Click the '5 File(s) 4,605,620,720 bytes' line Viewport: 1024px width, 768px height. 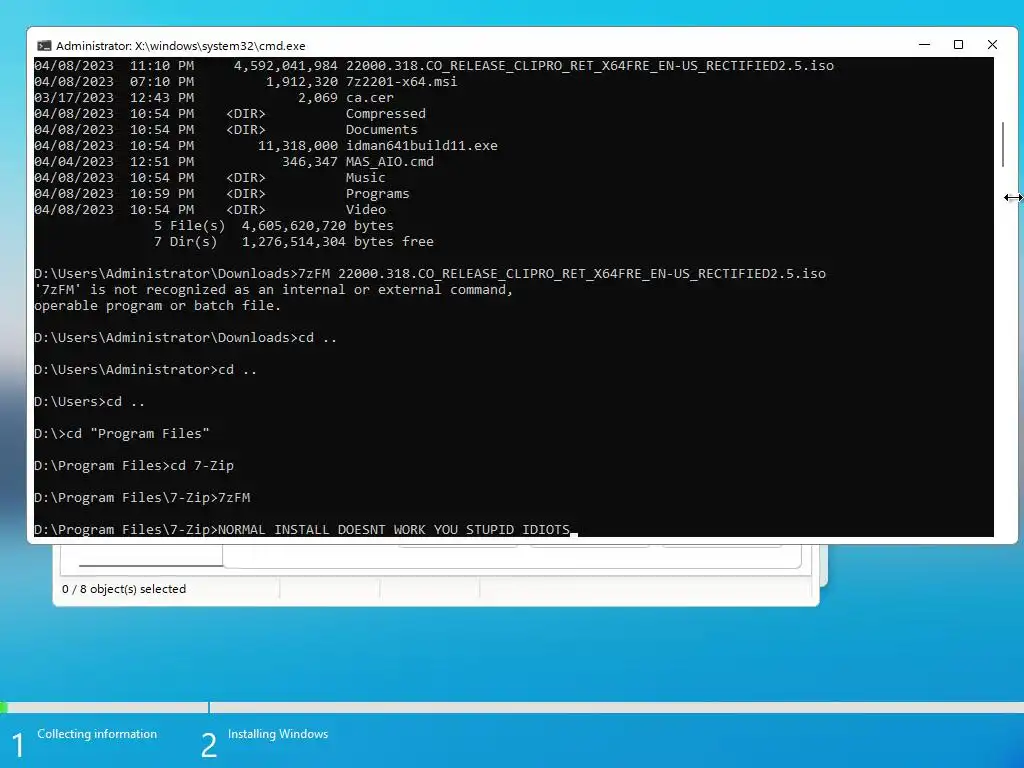coord(274,225)
